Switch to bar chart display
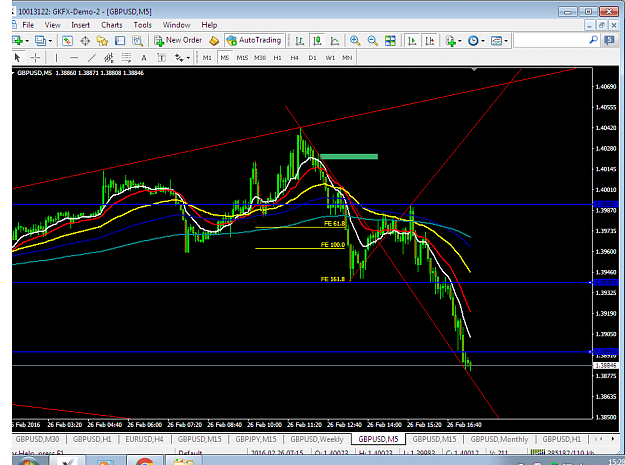 300,41
